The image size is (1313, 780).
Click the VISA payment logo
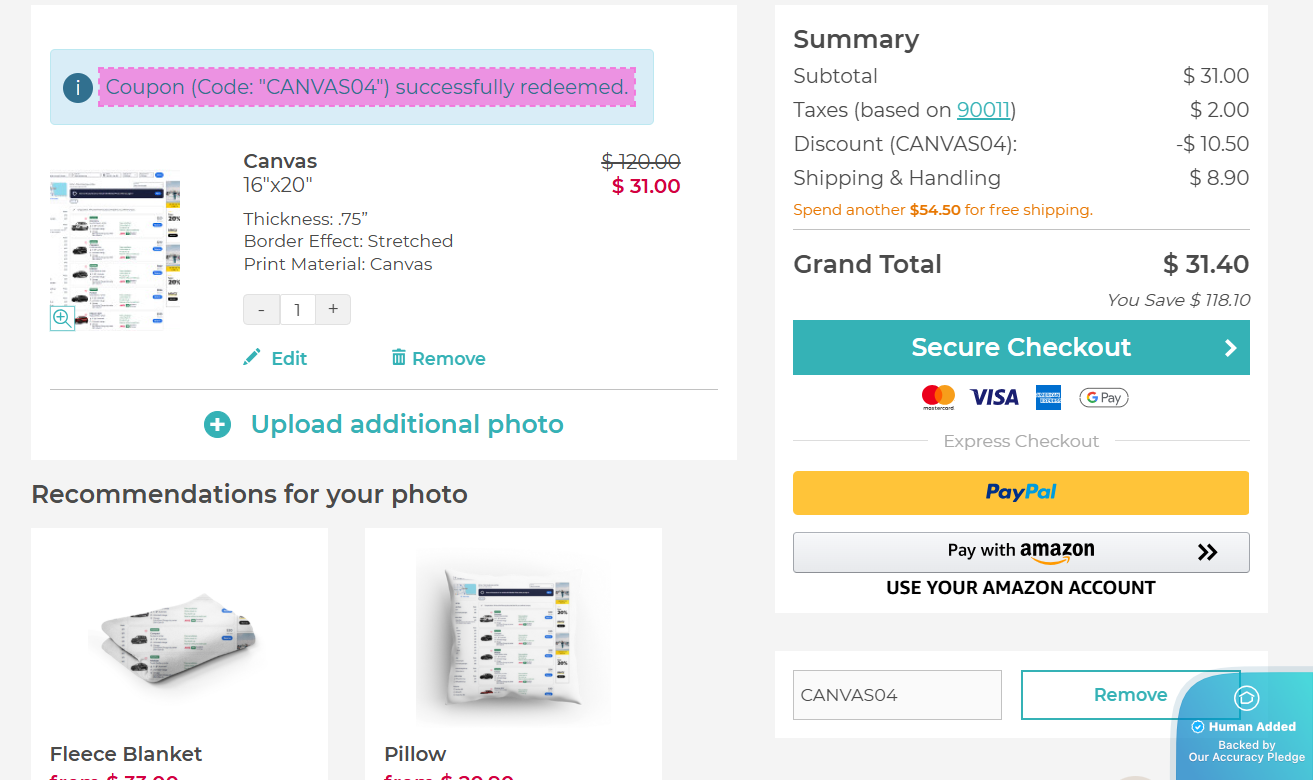(x=994, y=398)
